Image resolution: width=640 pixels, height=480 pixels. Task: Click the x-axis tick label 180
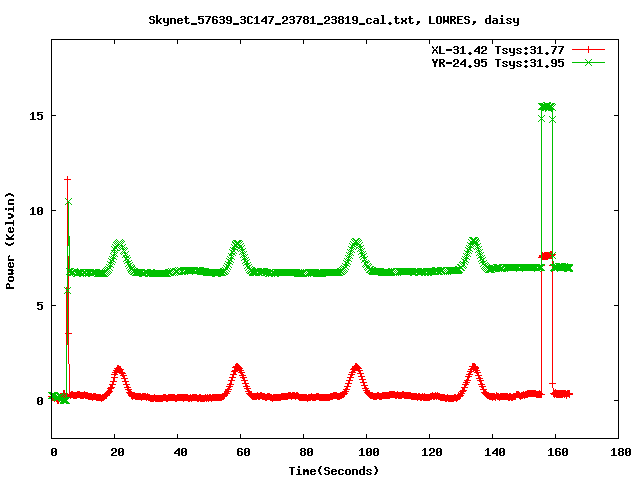[621, 452]
